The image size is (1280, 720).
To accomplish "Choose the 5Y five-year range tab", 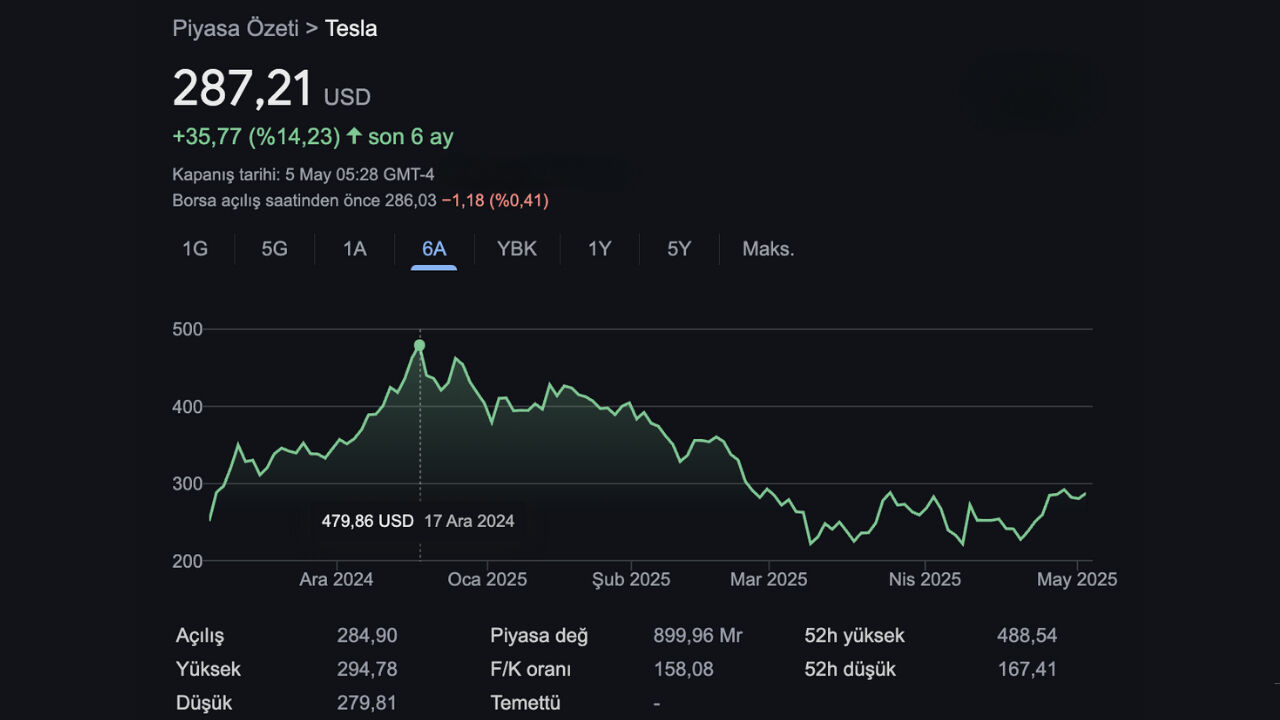I will click(679, 249).
